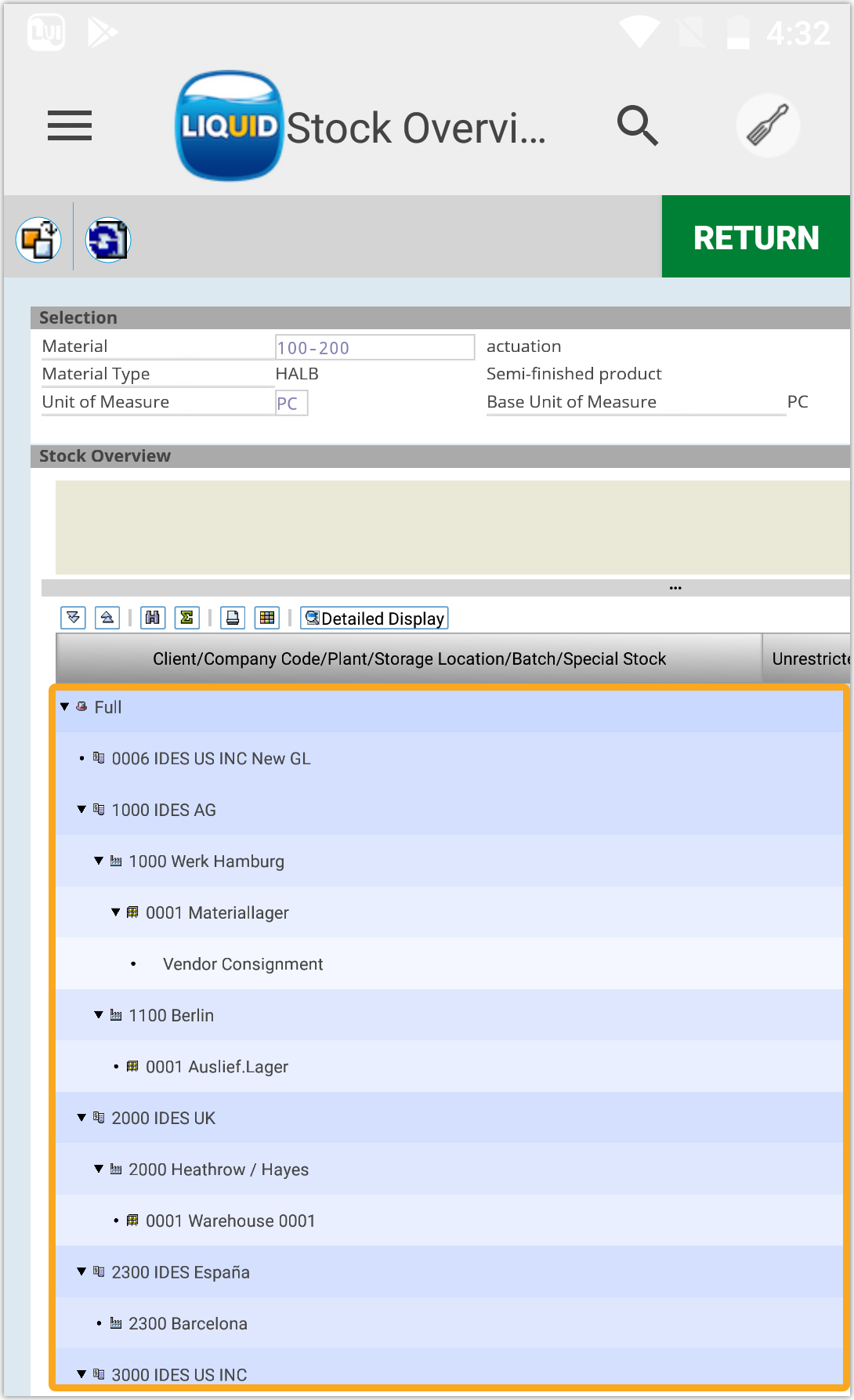Click the print icon

point(233,618)
